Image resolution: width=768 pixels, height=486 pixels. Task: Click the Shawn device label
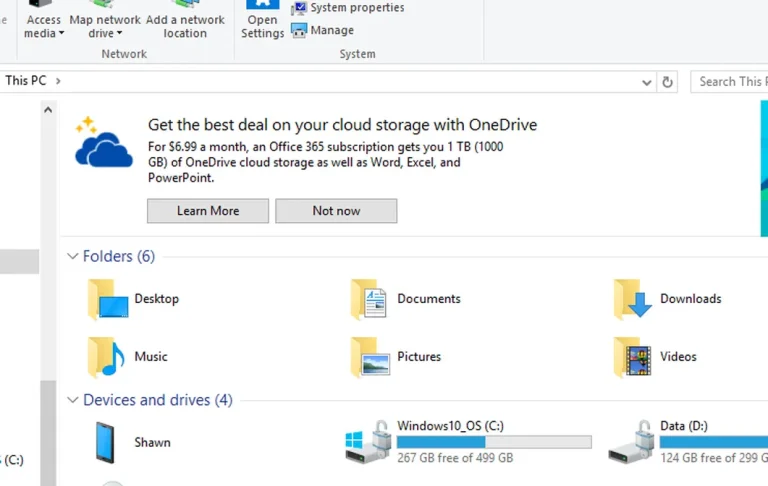coord(152,442)
